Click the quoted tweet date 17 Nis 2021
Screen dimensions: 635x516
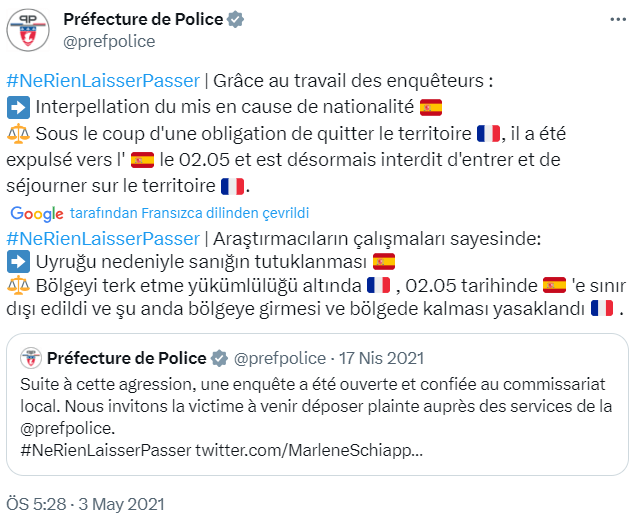(381, 358)
